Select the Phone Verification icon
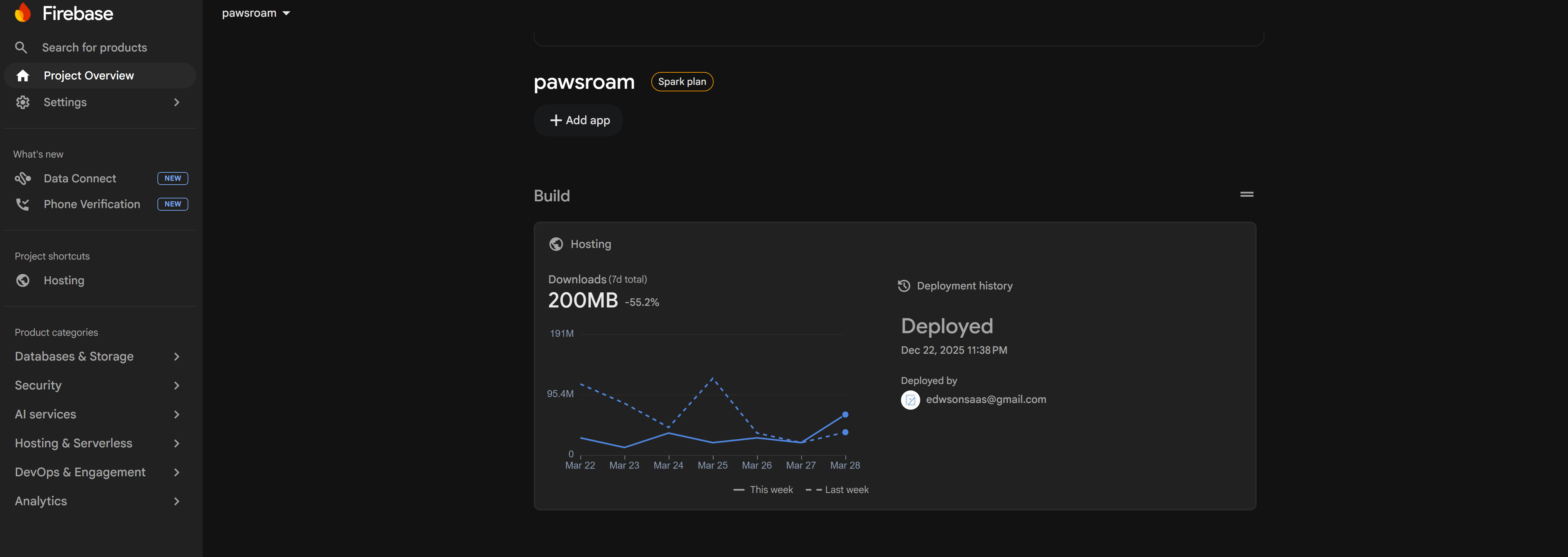The height and width of the screenshot is (557, 1568). coord(22,204)
